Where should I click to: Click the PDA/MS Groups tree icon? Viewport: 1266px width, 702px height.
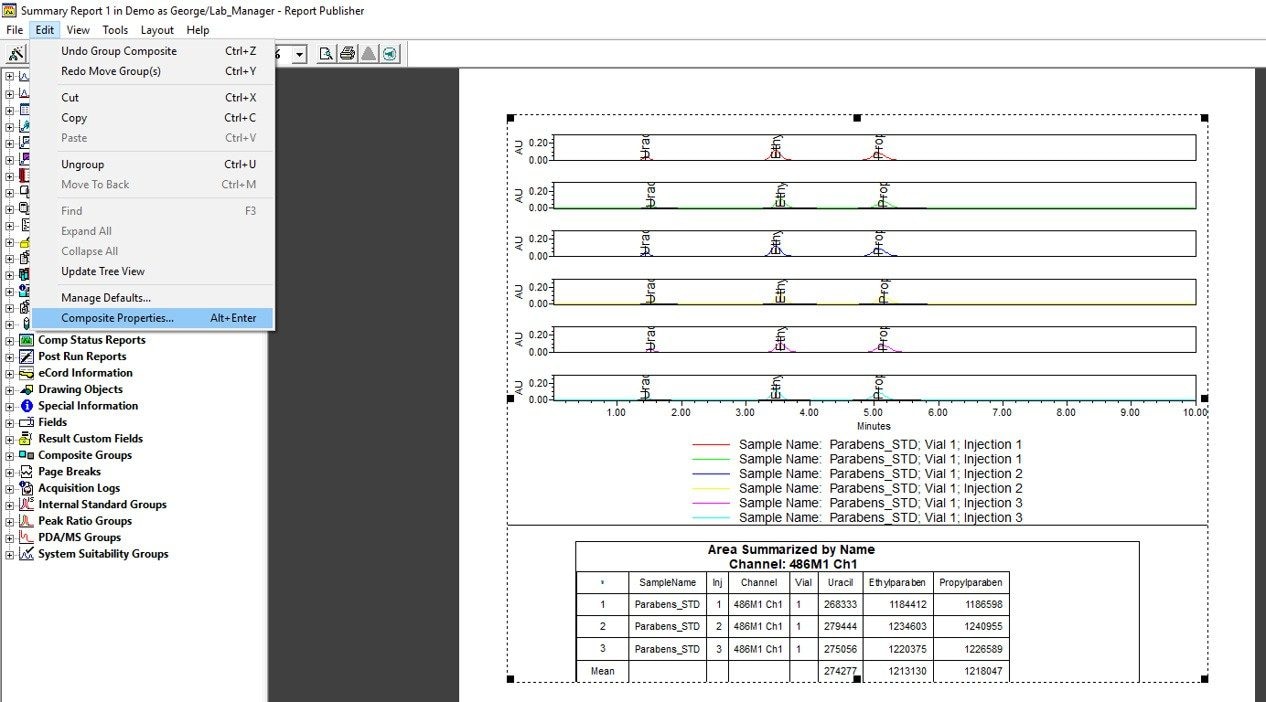click(x=25, y=538)
